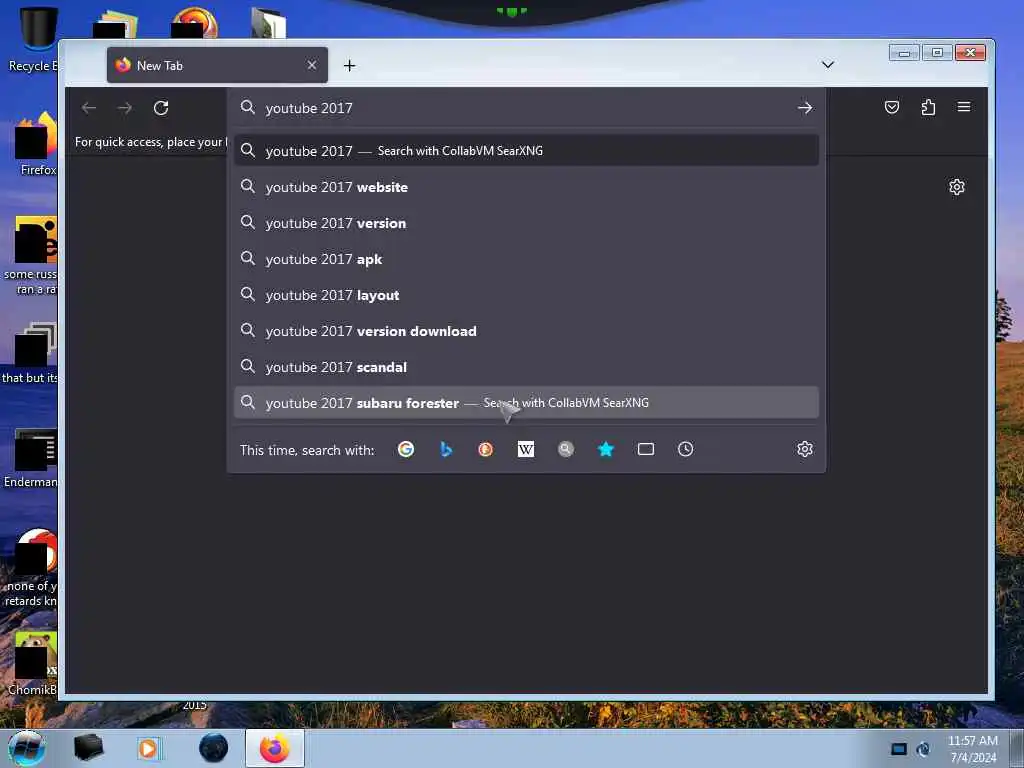Select the "some russ" desktop icon
Viewport: 1024px width, 768px height.
point(31,255)
